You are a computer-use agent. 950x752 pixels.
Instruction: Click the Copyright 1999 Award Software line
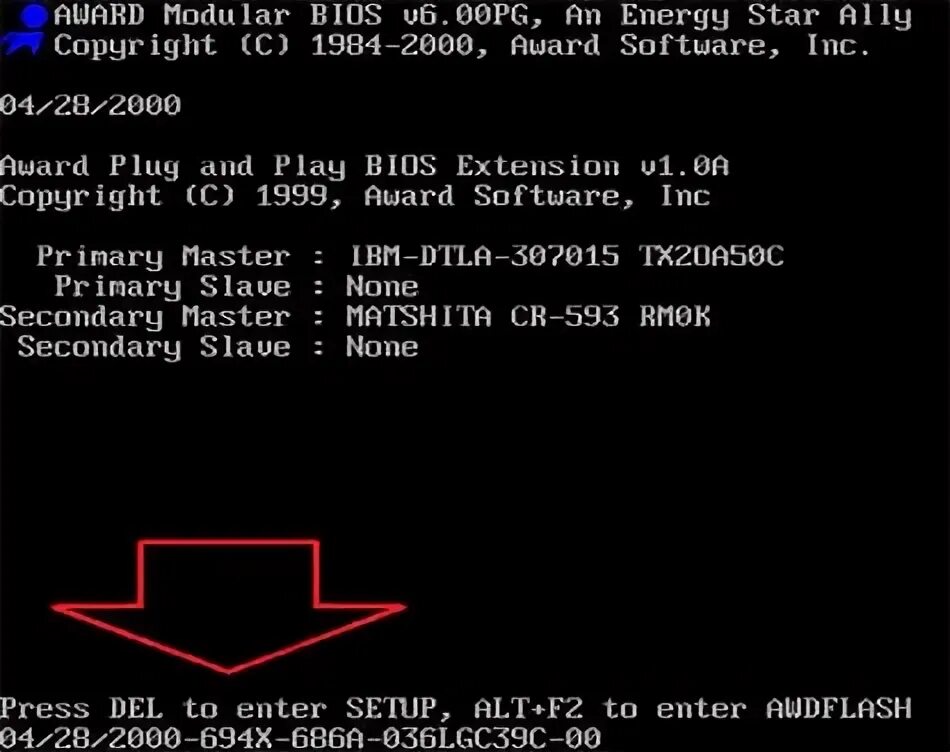355,196
